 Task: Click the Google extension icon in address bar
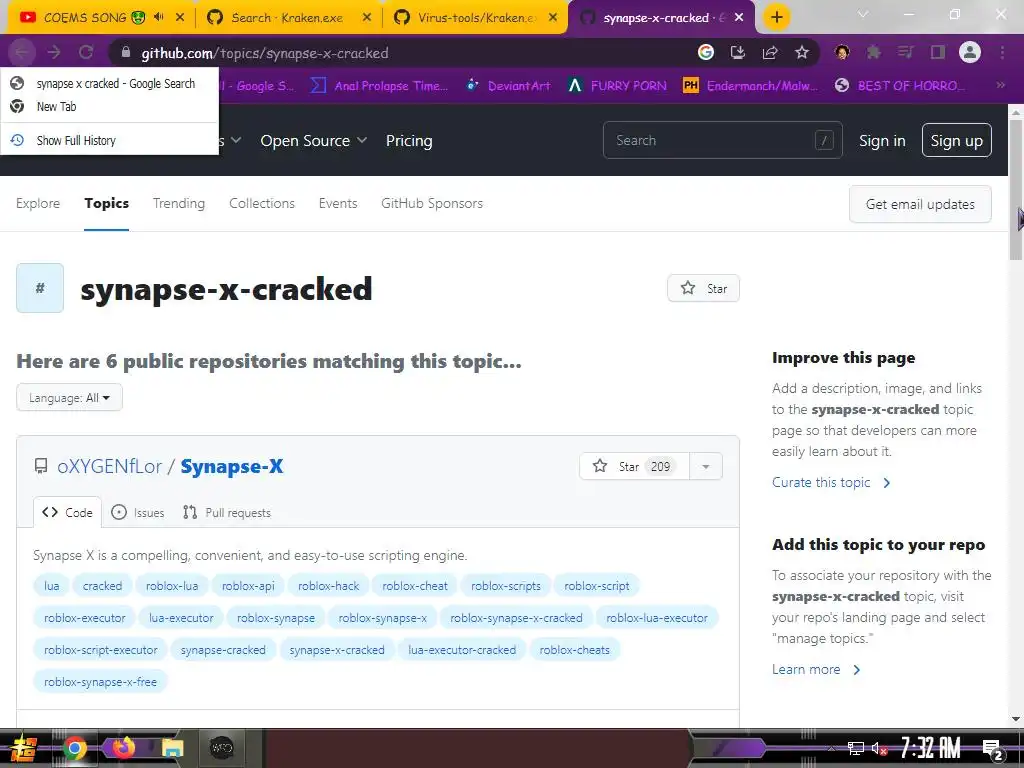click(706, 52)
